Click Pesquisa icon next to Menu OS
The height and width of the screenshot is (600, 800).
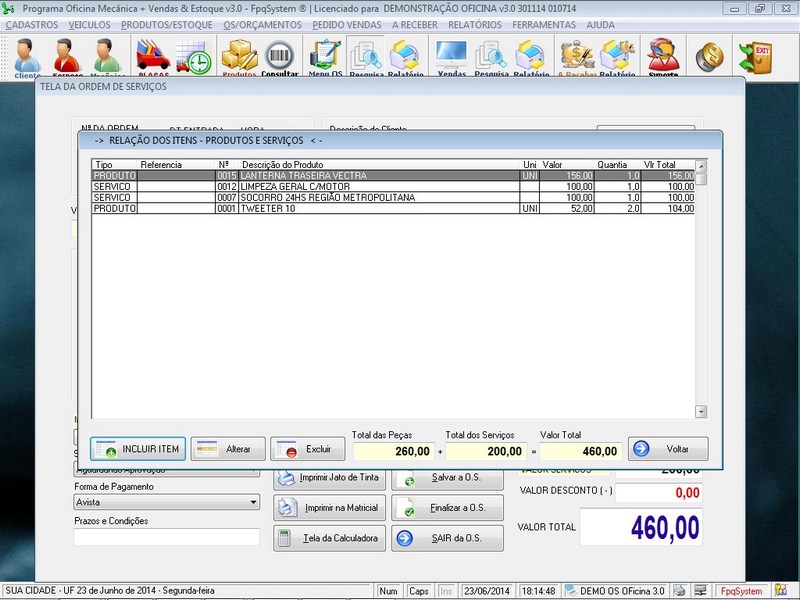(365, 57)
